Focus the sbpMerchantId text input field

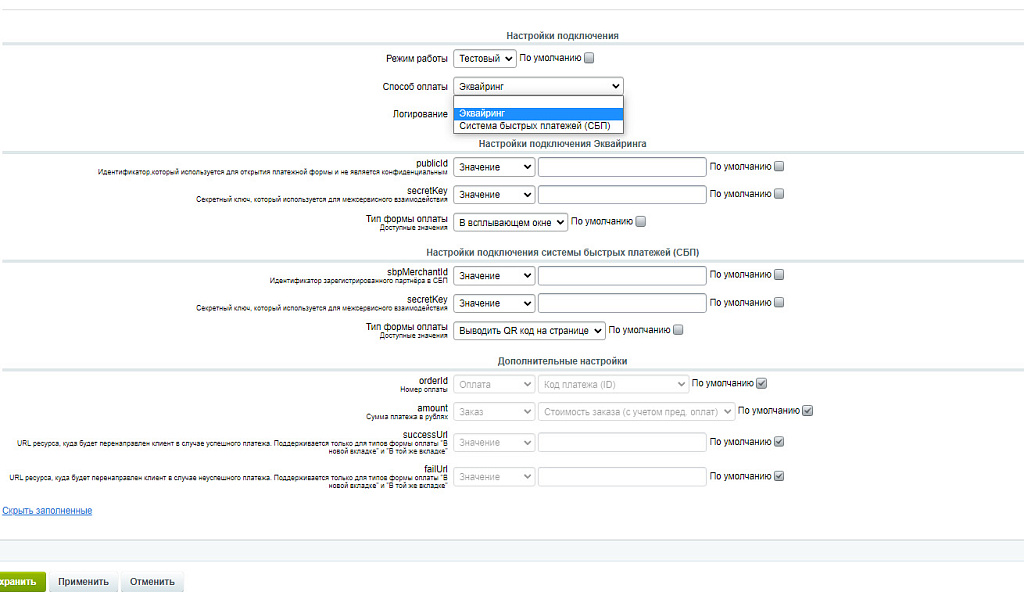coord(622,275)
